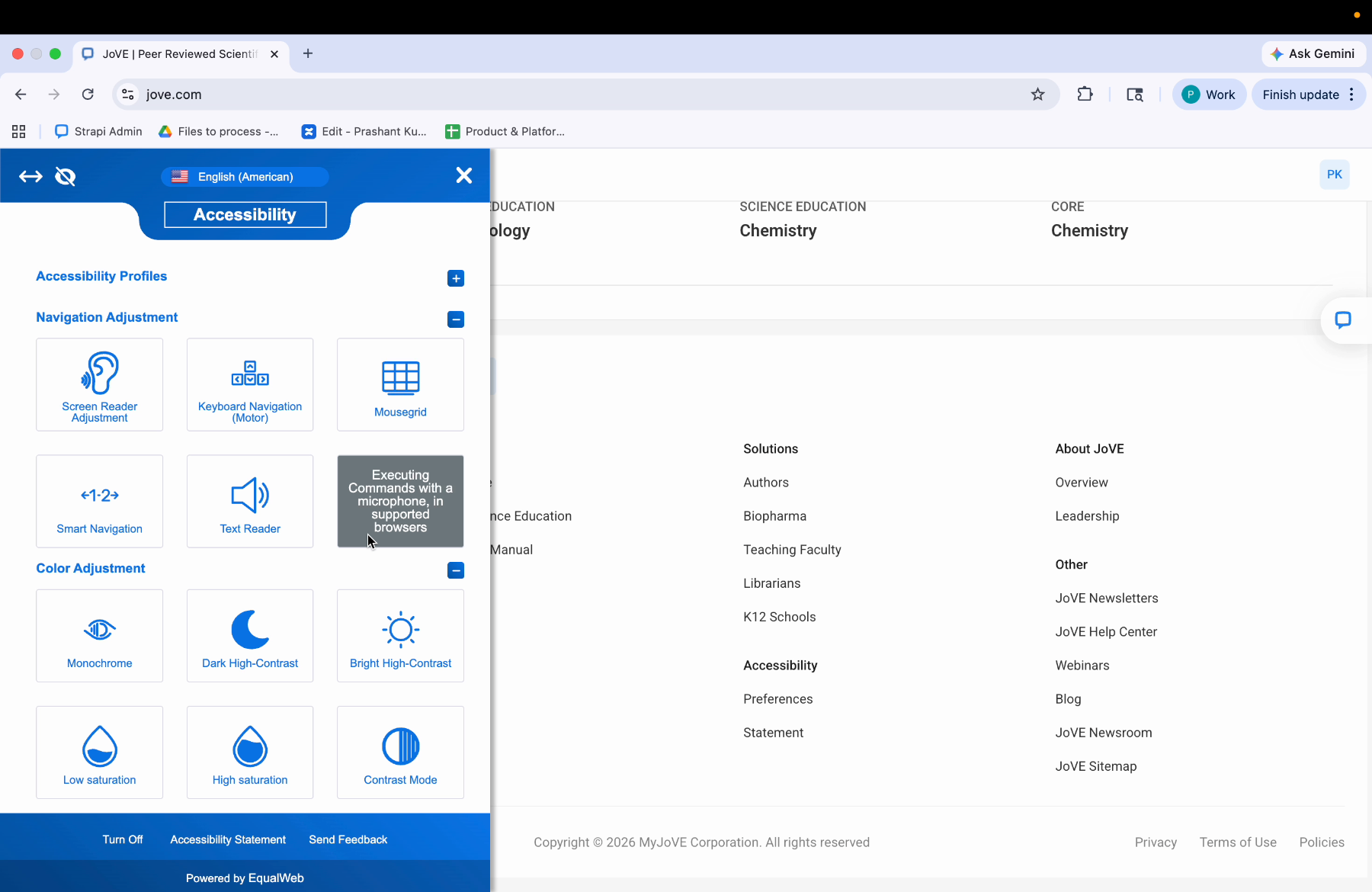
Task: Enable Bright High-Contrast mode
Action: pos(400,636)
